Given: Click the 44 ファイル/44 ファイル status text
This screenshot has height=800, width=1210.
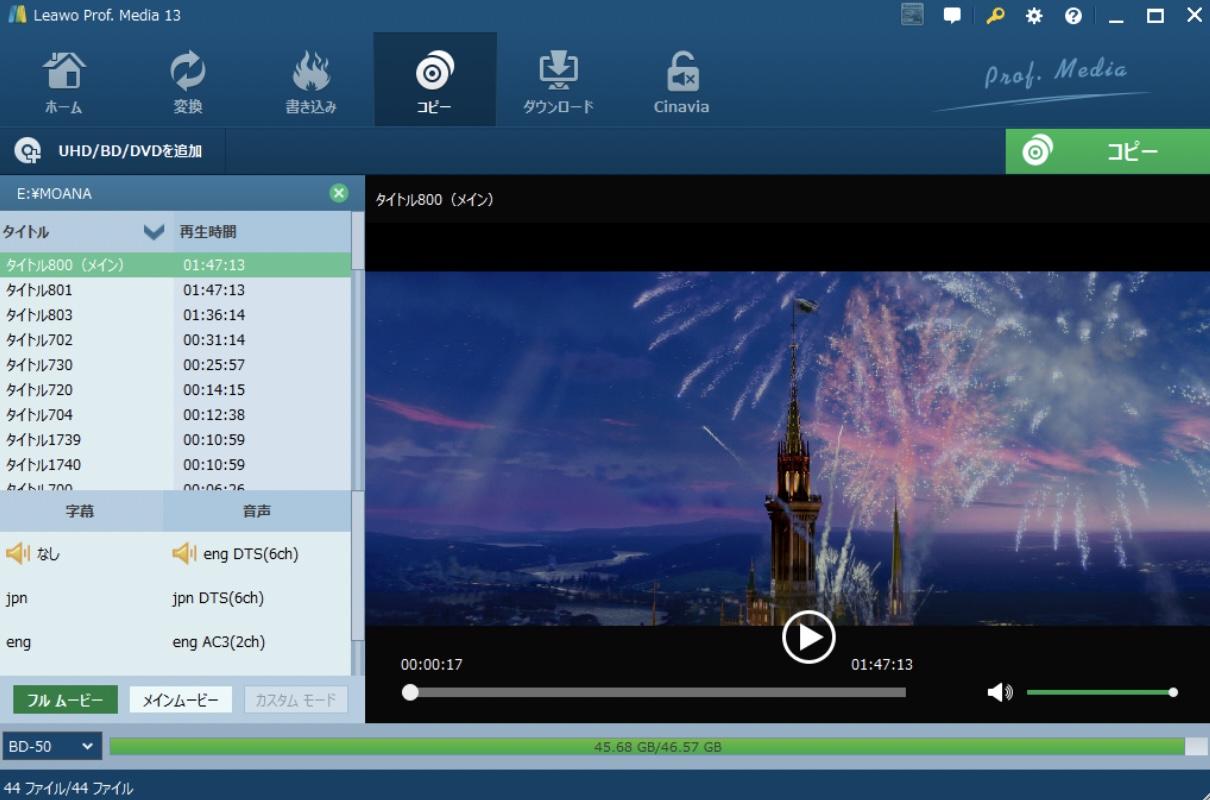Looking at the screenshot, I should click(x=68, y=788).
